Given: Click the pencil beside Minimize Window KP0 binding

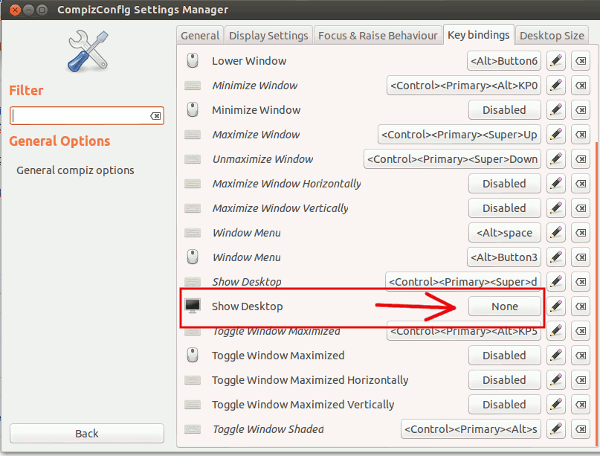Looking at the screenshot, I should point(556,85).
